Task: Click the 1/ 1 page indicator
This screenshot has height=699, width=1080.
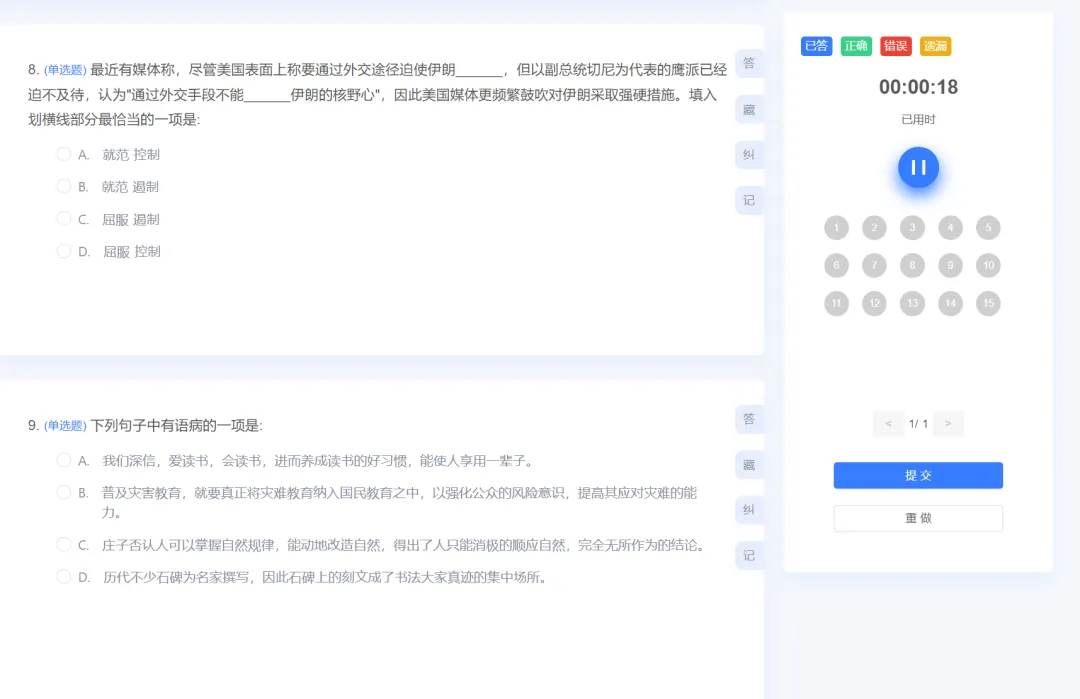Action: pyautogui.click(x=918, y=424)
